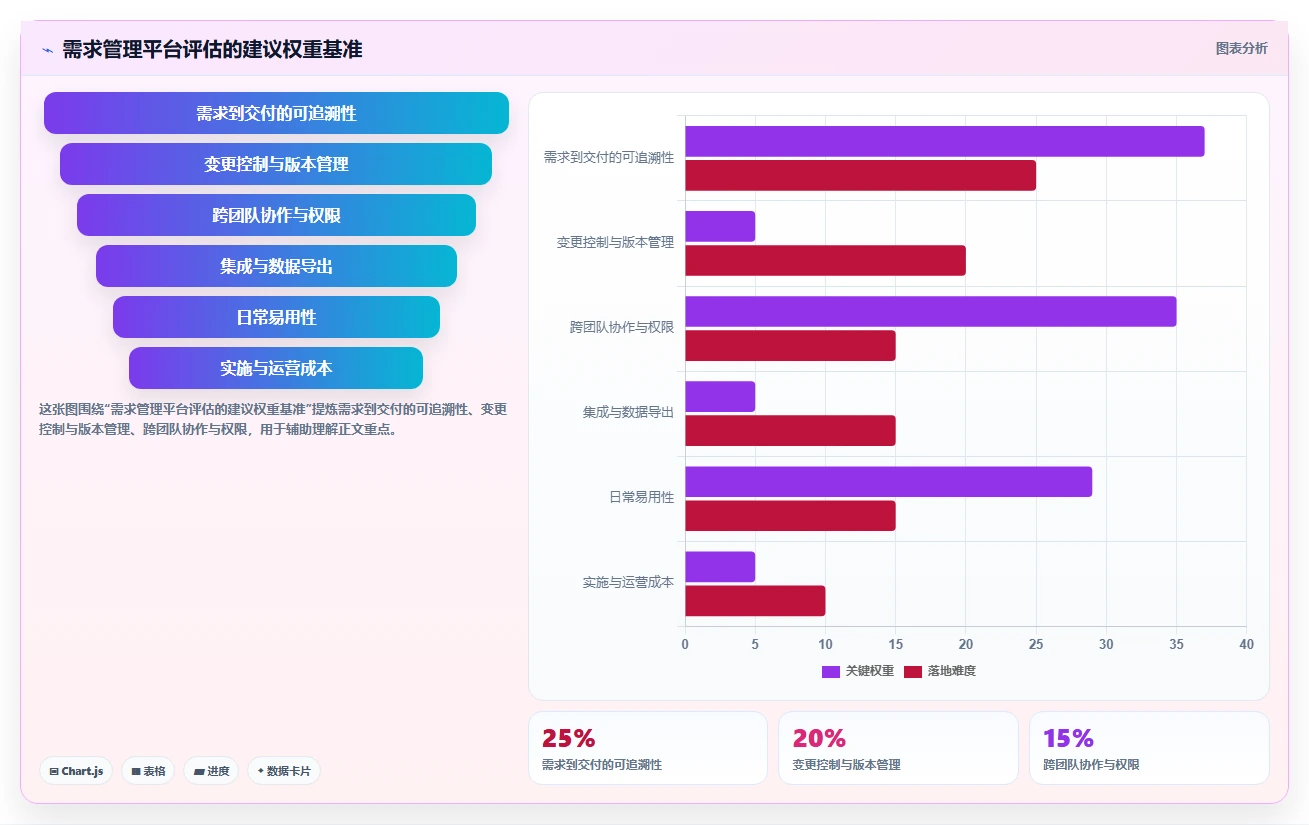Click red bar for 集成与数据导出
1309x825 pixels.
(790, 430)
